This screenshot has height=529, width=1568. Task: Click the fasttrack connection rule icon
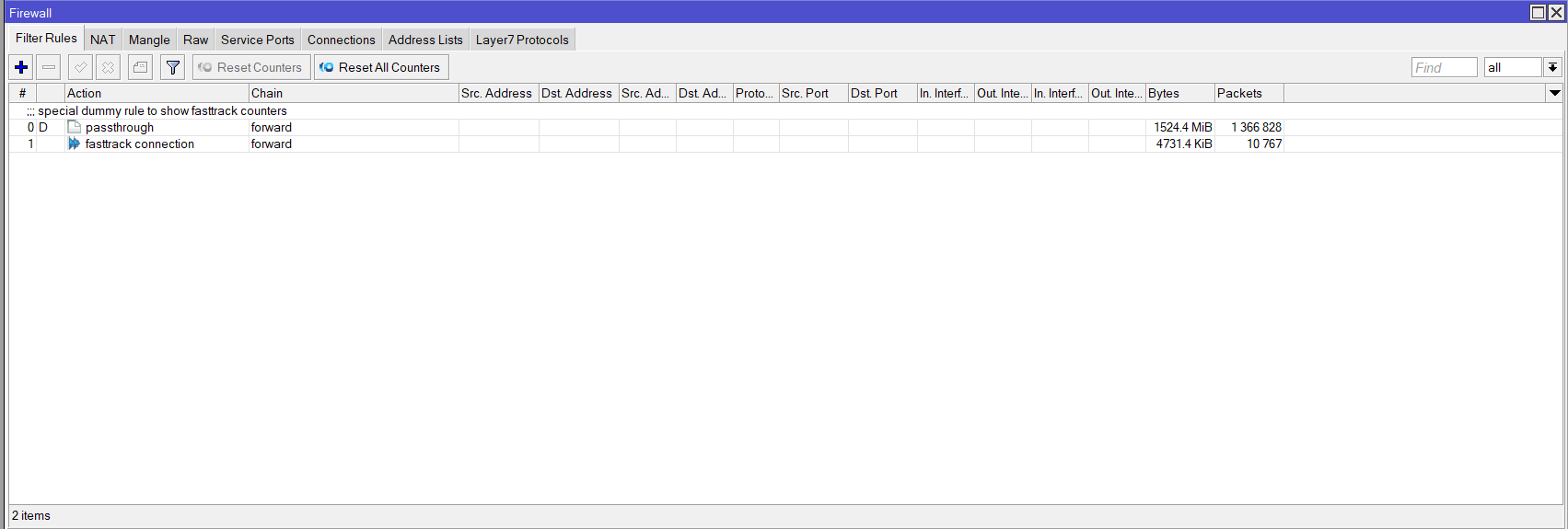[x=74, y=144]
